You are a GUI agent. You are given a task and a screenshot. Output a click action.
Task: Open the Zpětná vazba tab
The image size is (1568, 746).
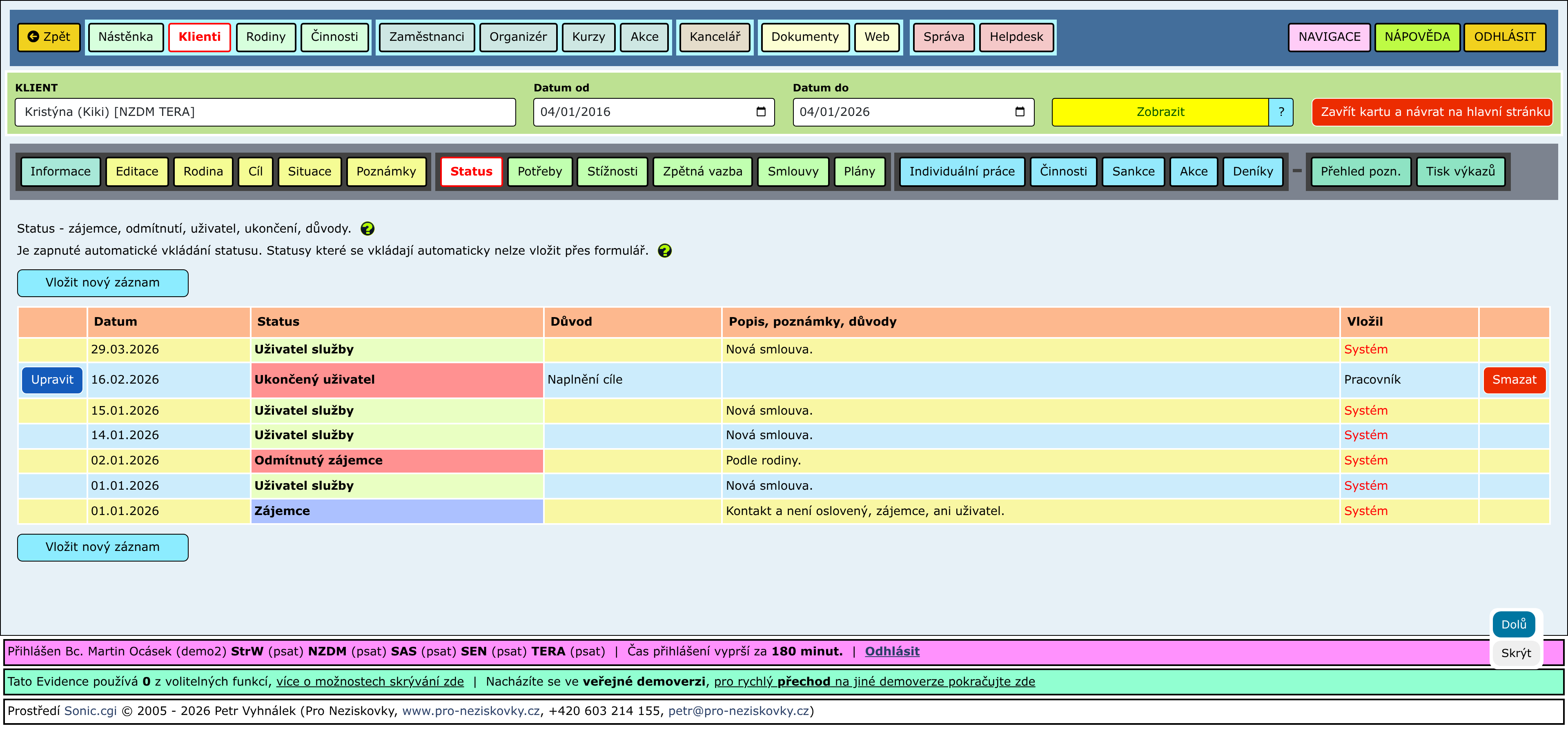click(x=703, y=171)
